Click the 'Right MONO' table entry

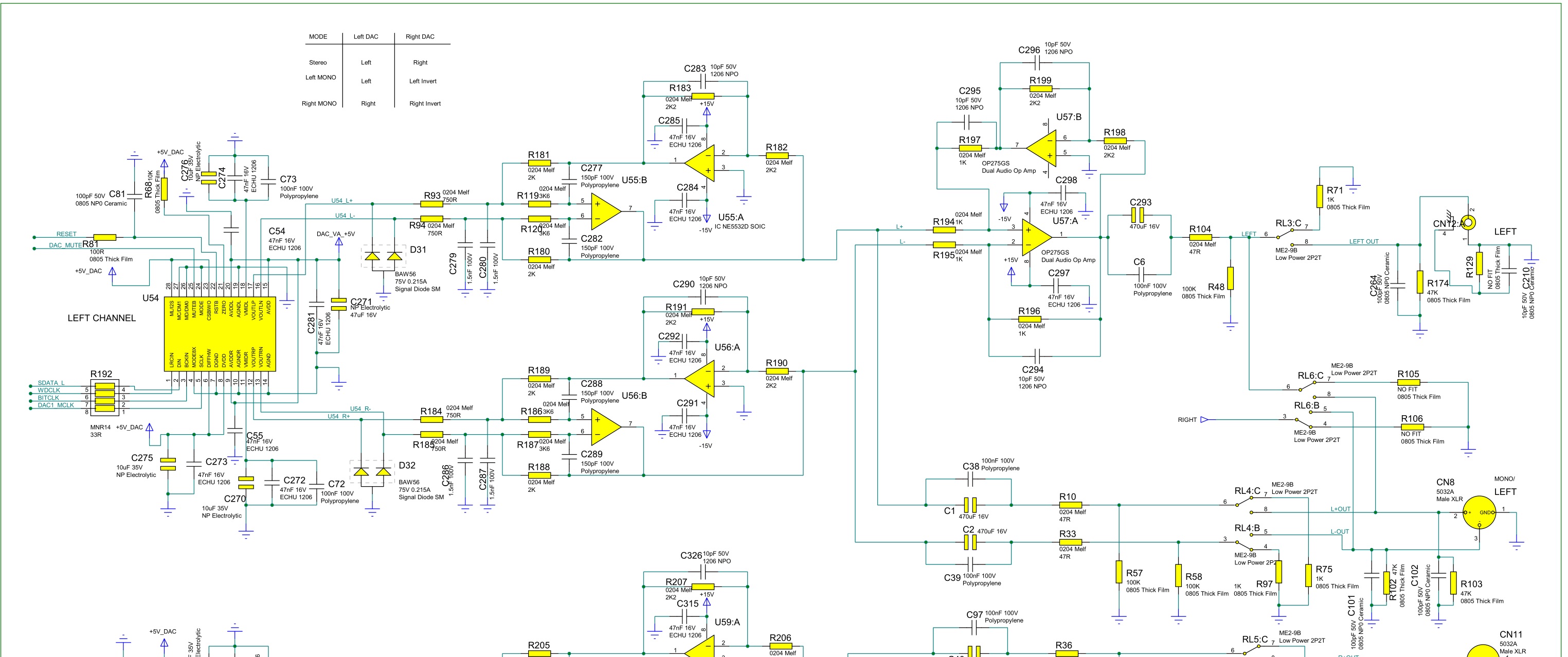[x=319, y=103]
